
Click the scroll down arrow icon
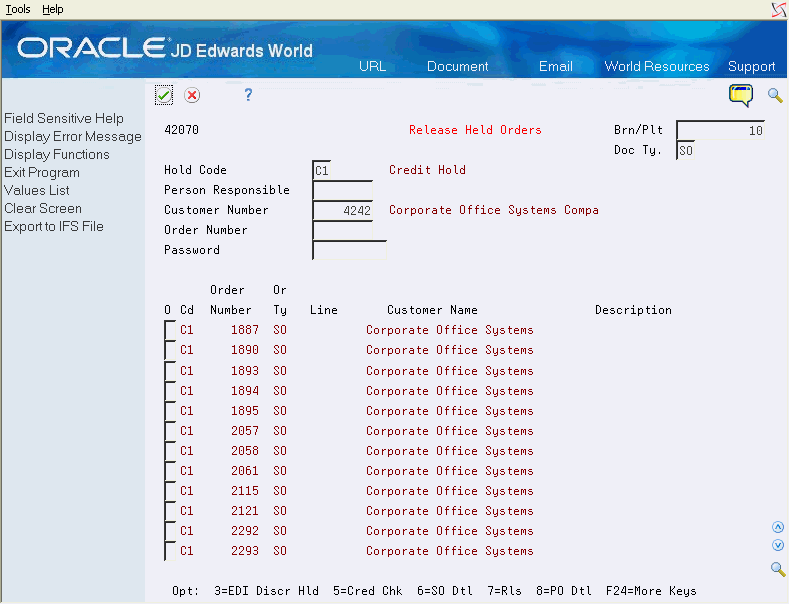[x=778, y=545]
